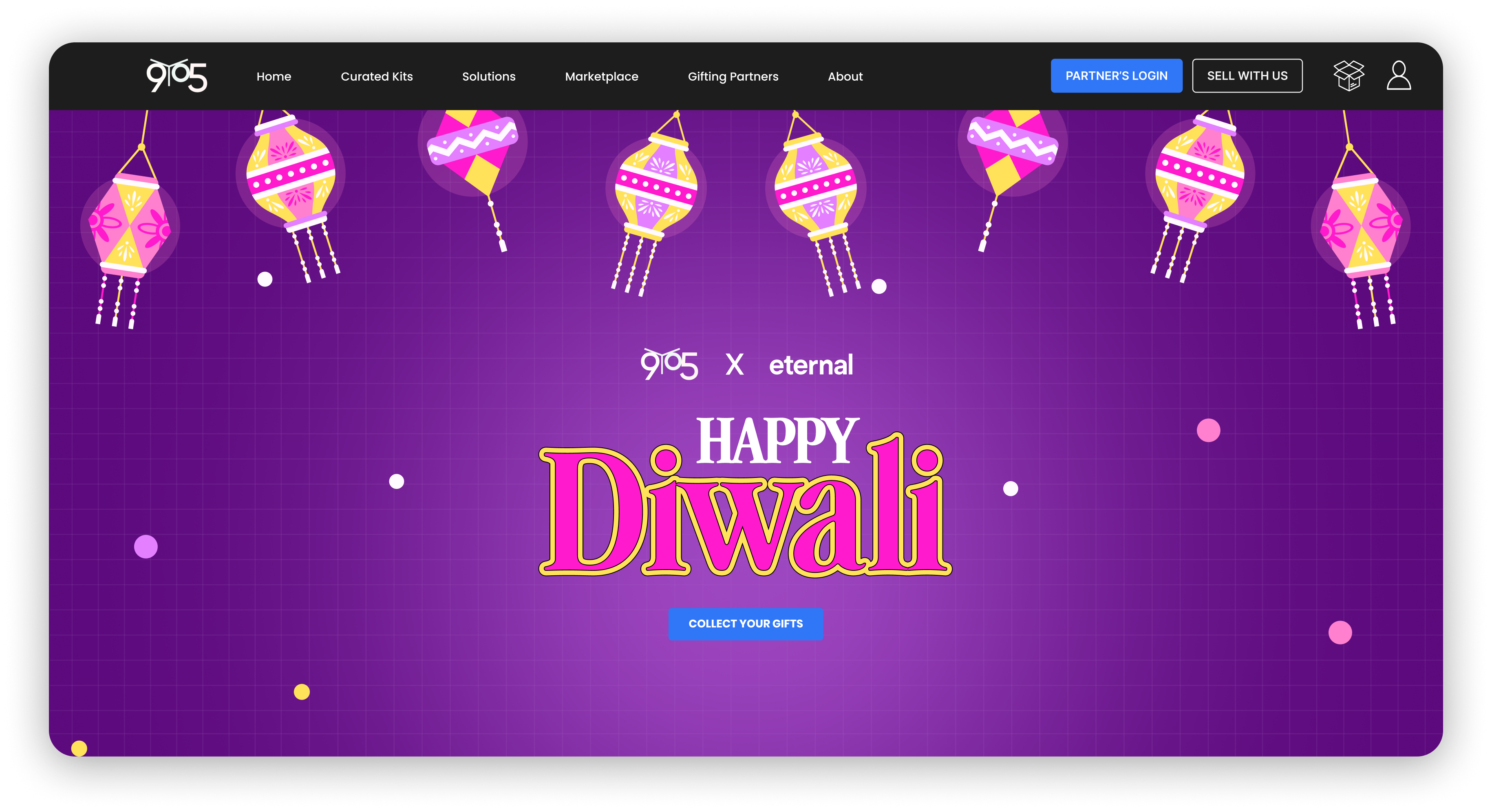Visit the Gifting Partners page
The image size is (1492, 812).
click(x=733, y=77)
